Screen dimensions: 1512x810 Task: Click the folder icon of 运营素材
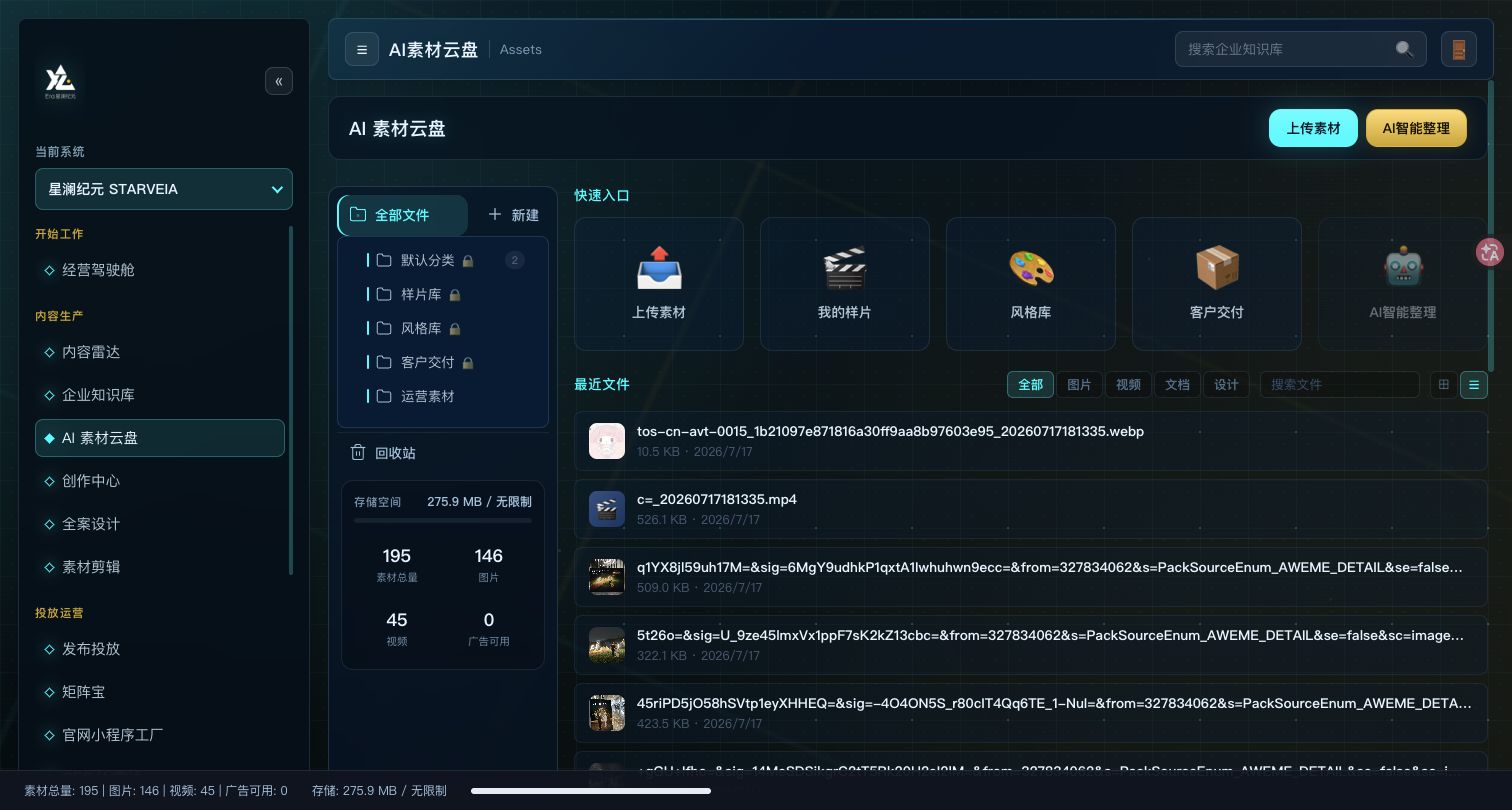(384, 396)
